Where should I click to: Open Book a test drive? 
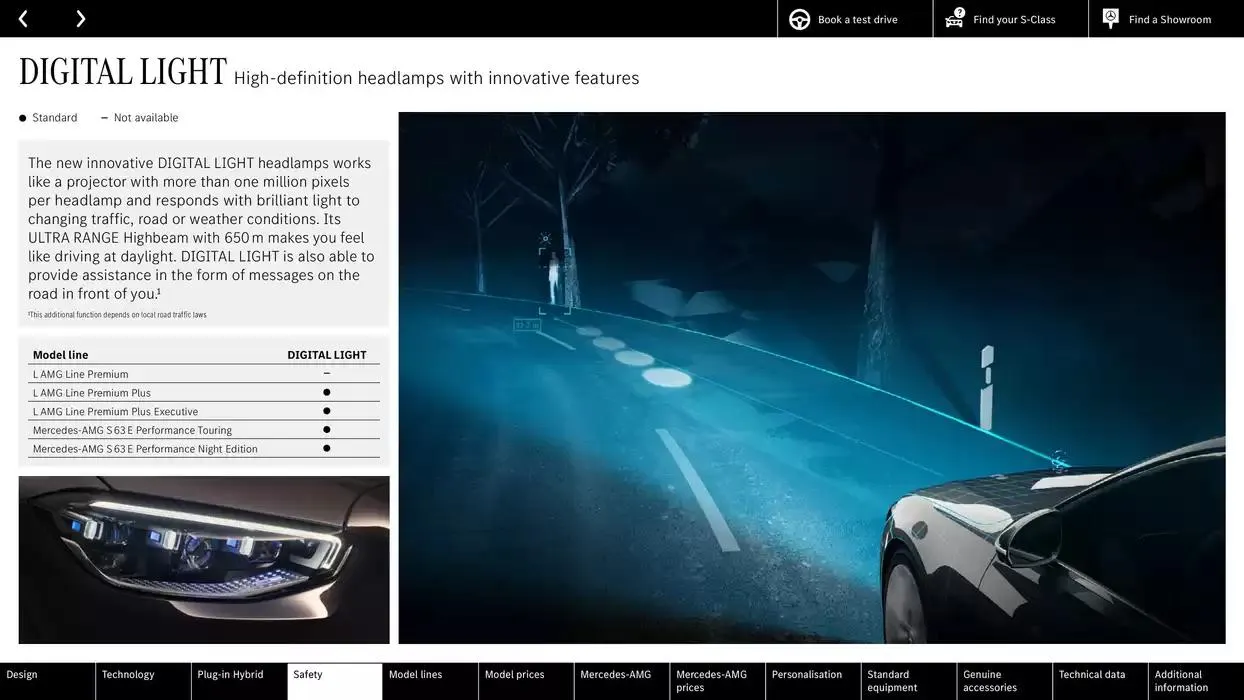click(x=855, y=19)
